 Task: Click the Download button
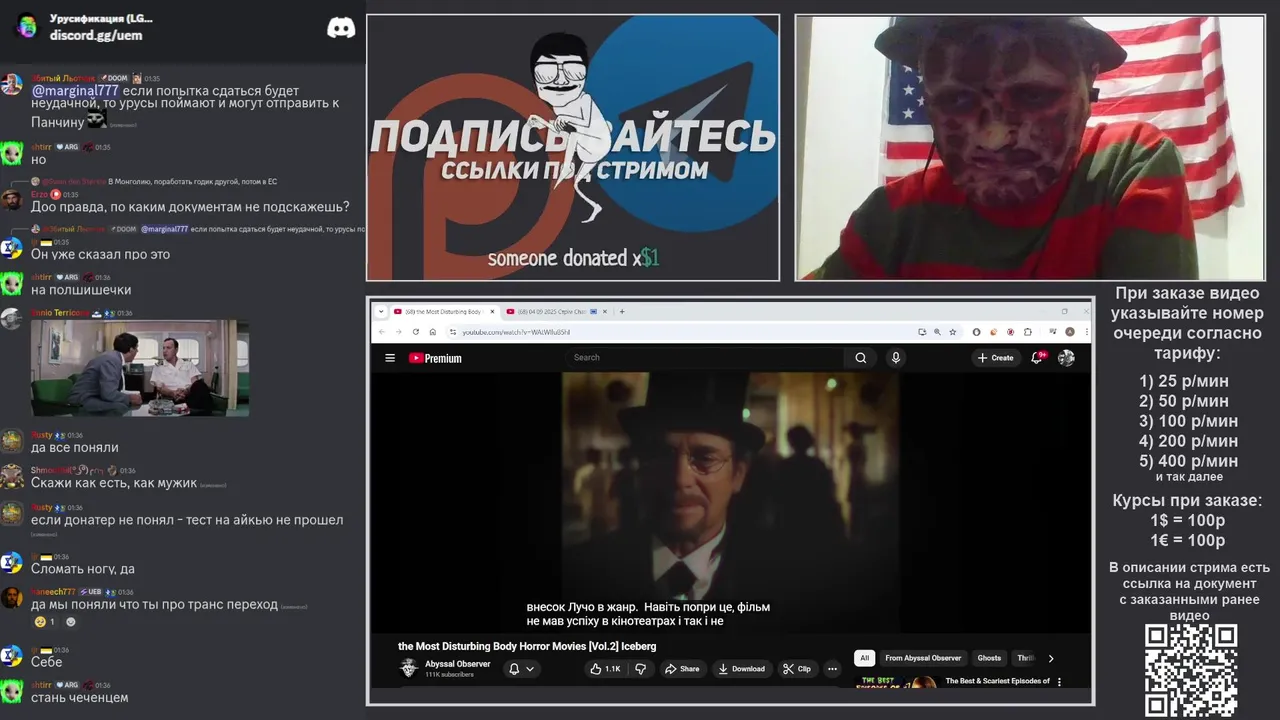tap(741, 669)
